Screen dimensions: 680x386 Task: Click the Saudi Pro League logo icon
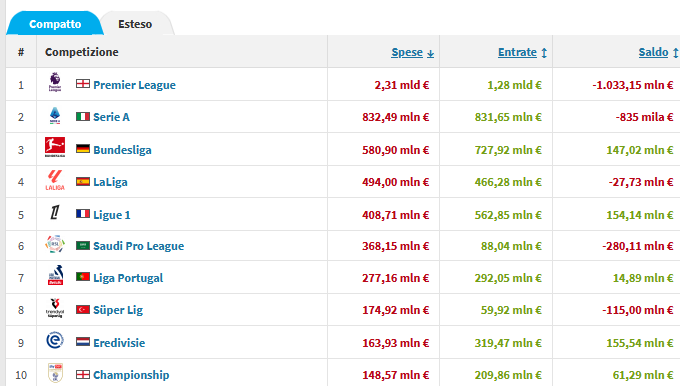coord(55,245)
